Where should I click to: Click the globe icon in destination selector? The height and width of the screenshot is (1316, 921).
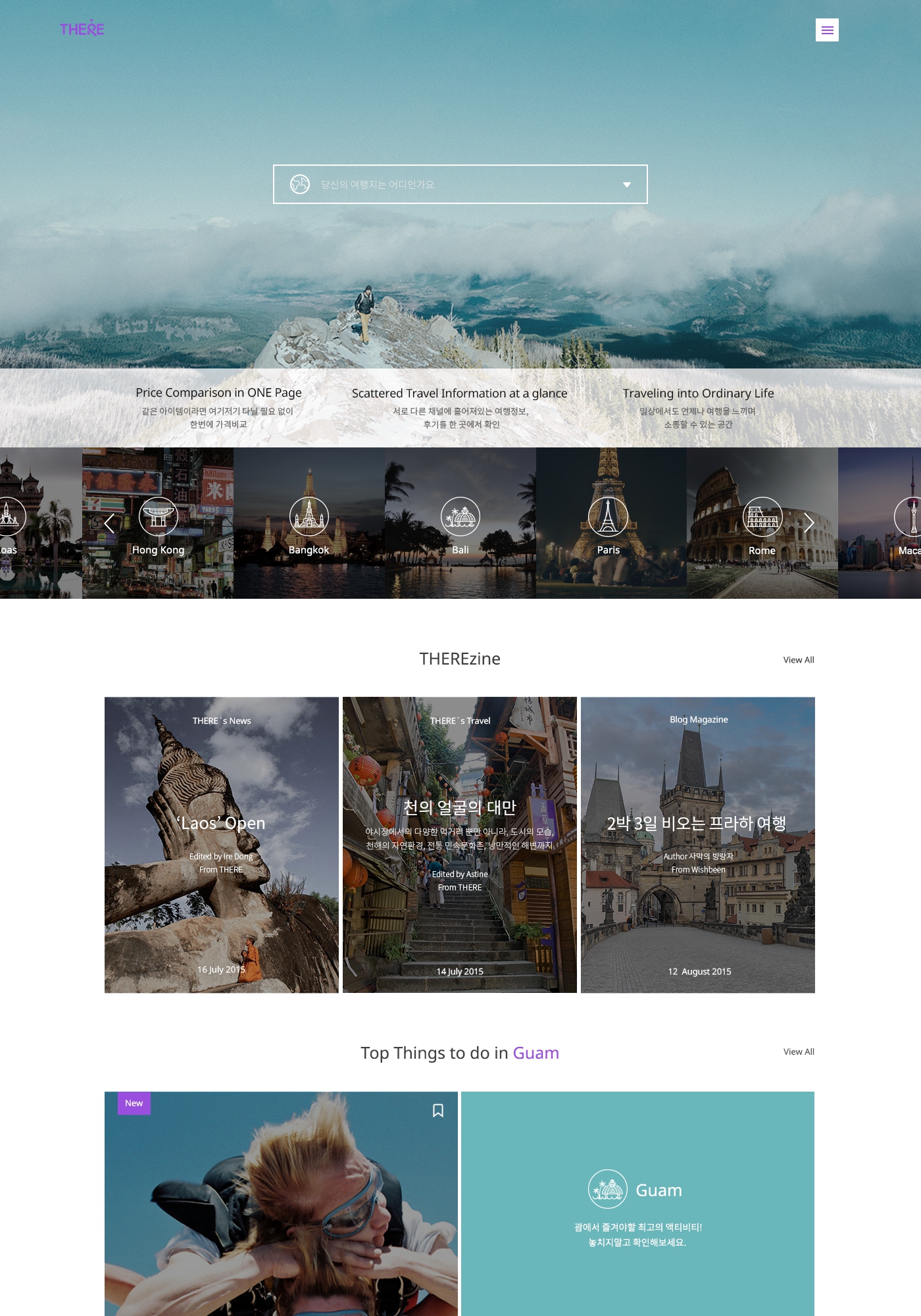point(300,184)
